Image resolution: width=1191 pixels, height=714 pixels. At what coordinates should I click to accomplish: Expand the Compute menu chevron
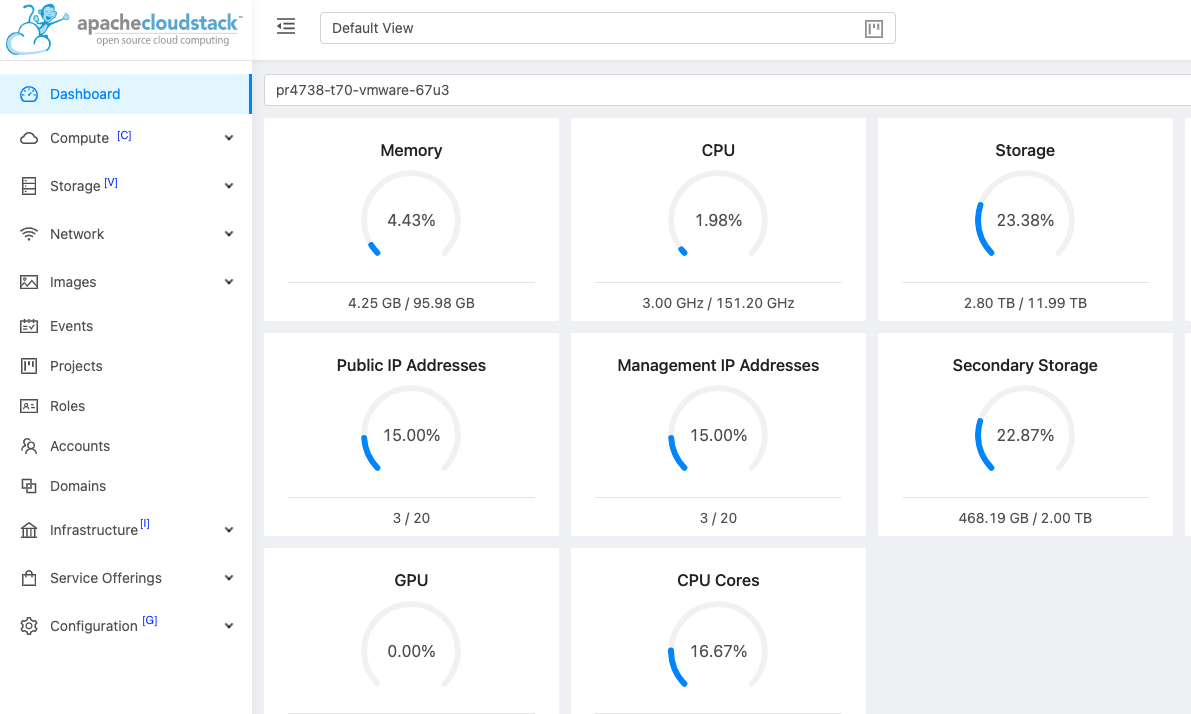(229, 138)
